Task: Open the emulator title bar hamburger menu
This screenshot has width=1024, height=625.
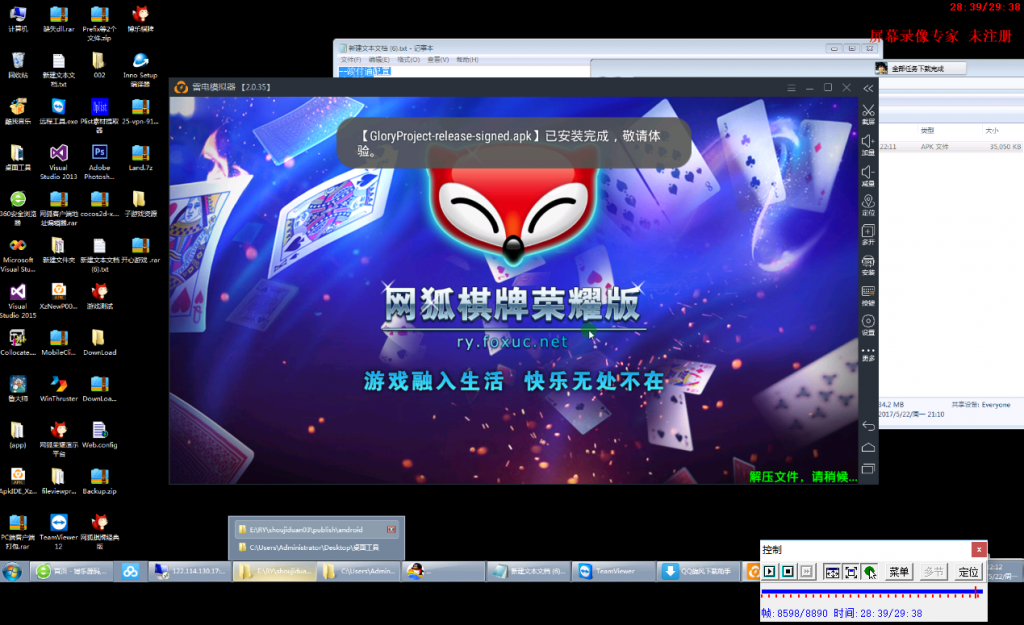Action: pos(791,88)
